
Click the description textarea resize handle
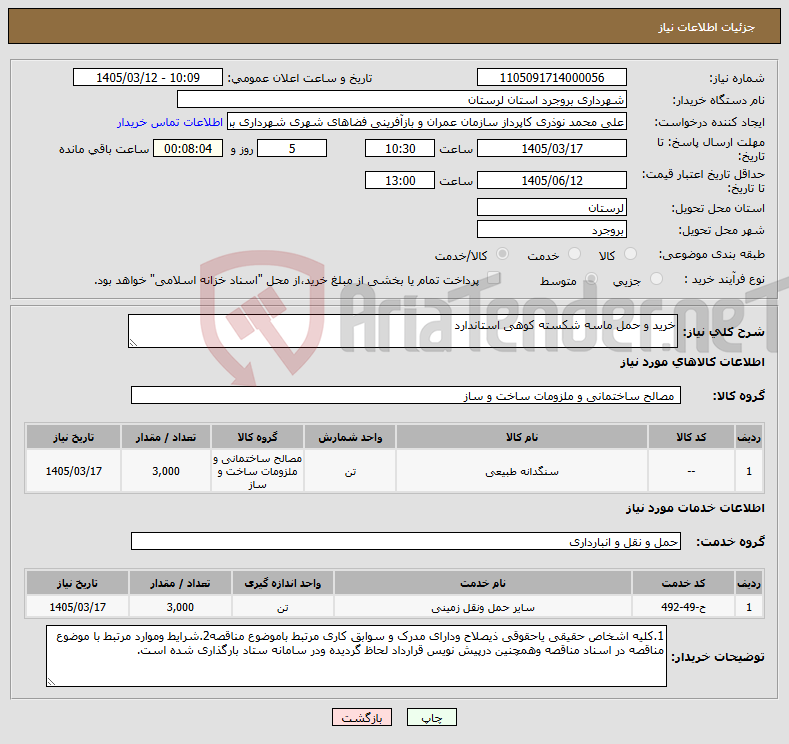click(x=133, y=343)
